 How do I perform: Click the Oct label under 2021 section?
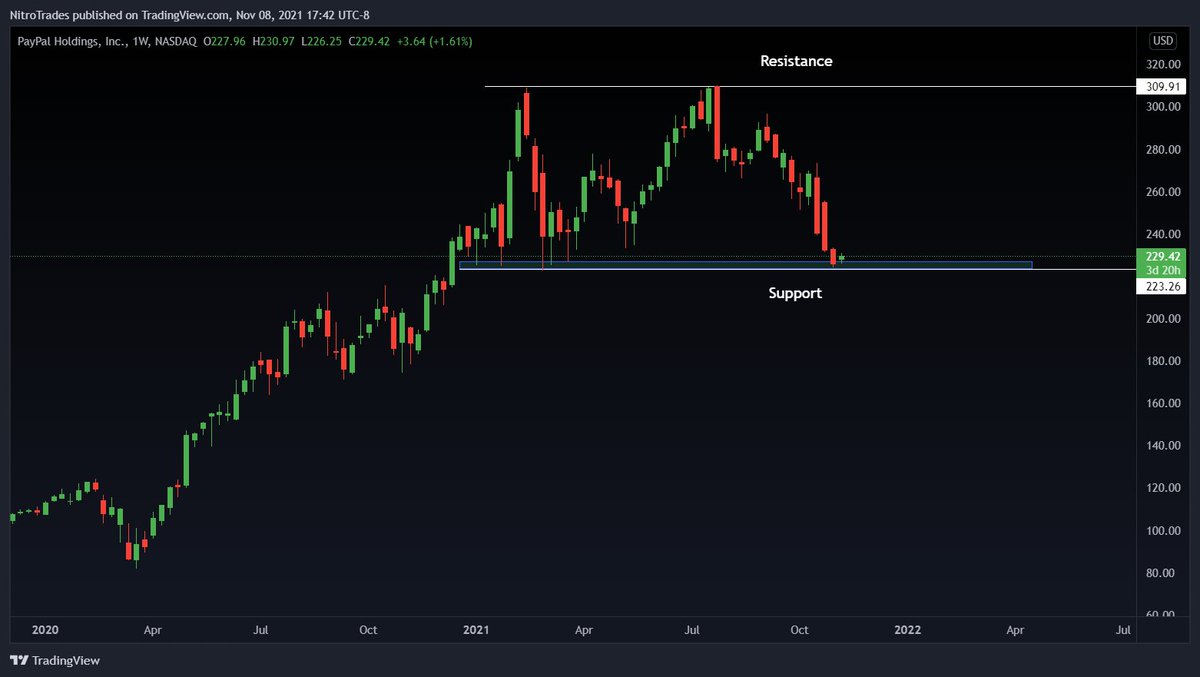pyautogui.click(x=799, y=630)
